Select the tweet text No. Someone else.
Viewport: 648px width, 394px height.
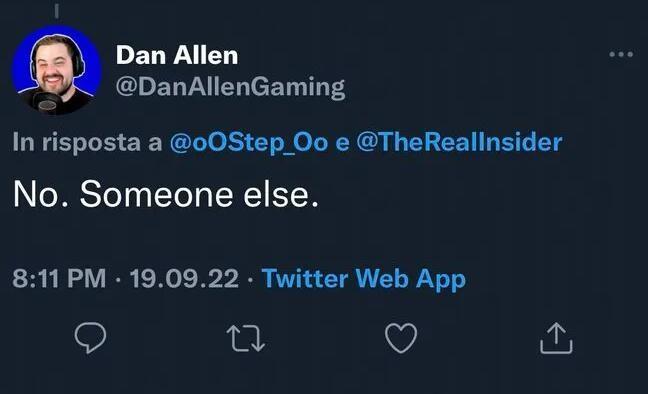coord(166,194)
